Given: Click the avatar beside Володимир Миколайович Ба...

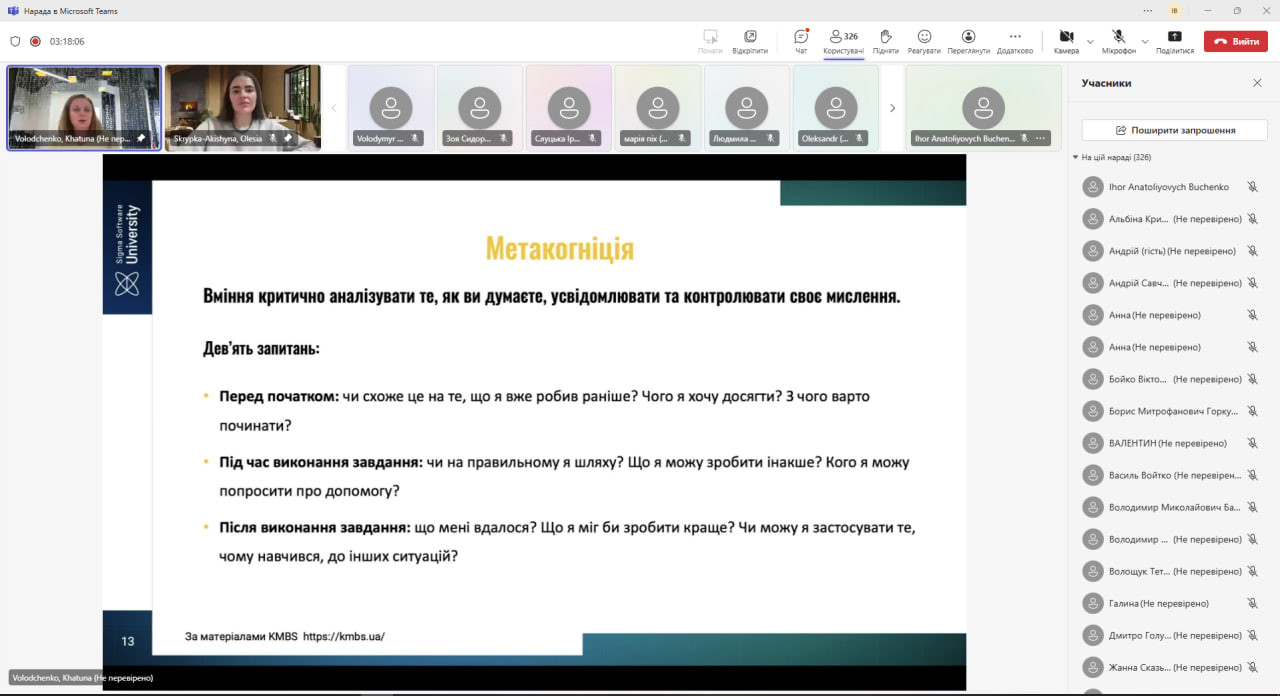Looking at the screenshot, I should coord(1093,507).
